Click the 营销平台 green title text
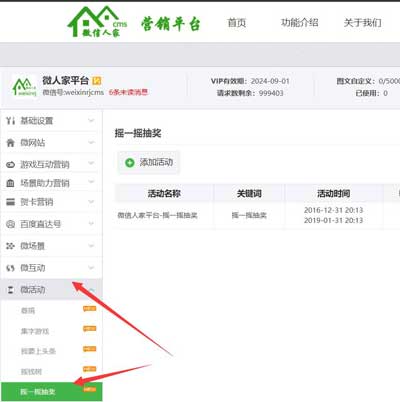The image size is (400, 402). pos(170,24)
